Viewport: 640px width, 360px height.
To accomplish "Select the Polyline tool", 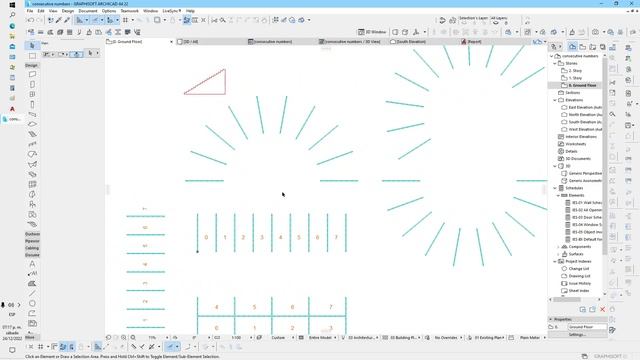I will point(32,313).
